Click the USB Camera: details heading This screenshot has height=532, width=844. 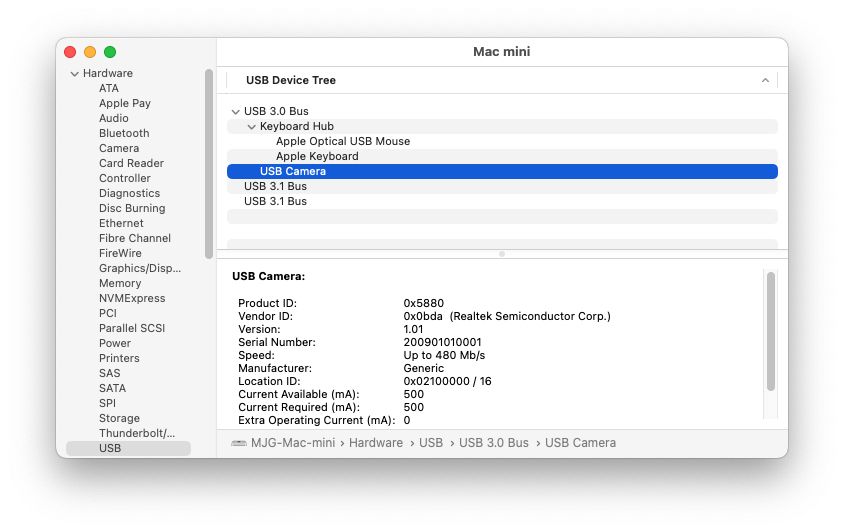pos(269,277)
